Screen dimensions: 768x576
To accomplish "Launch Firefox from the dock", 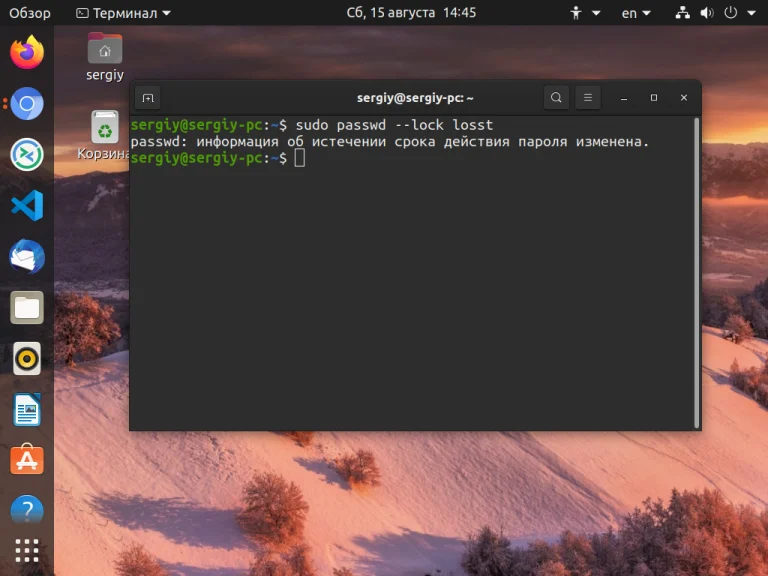I will point(27,52).
